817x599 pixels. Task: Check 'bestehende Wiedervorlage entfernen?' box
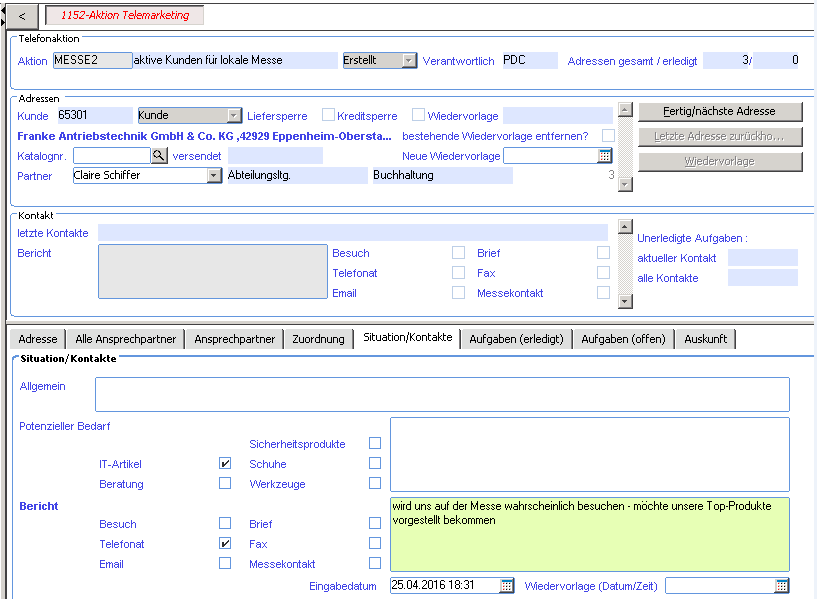coord(608,135)
